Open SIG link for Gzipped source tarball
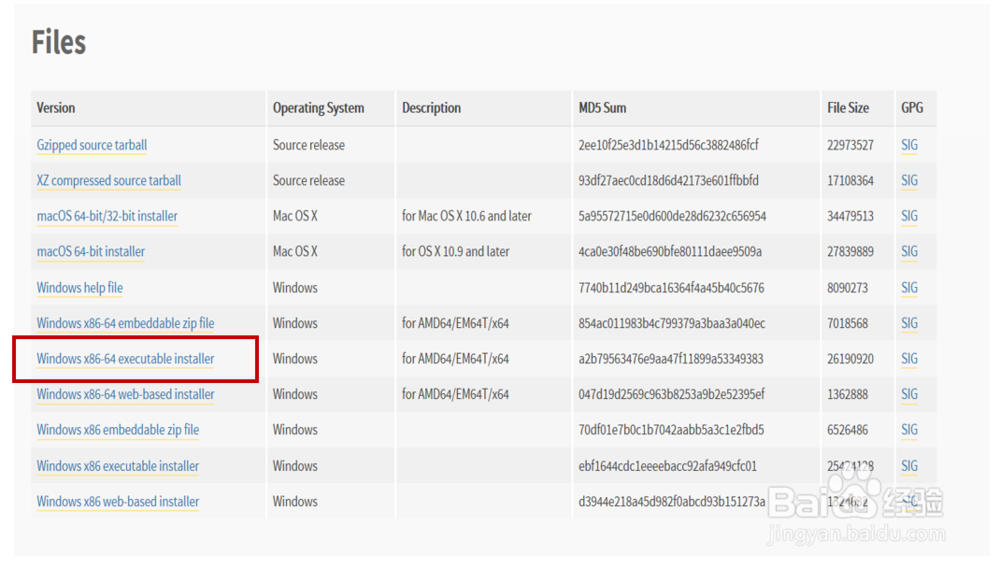The width and height of the screenshot is (1000, 568). coord(909,145)
